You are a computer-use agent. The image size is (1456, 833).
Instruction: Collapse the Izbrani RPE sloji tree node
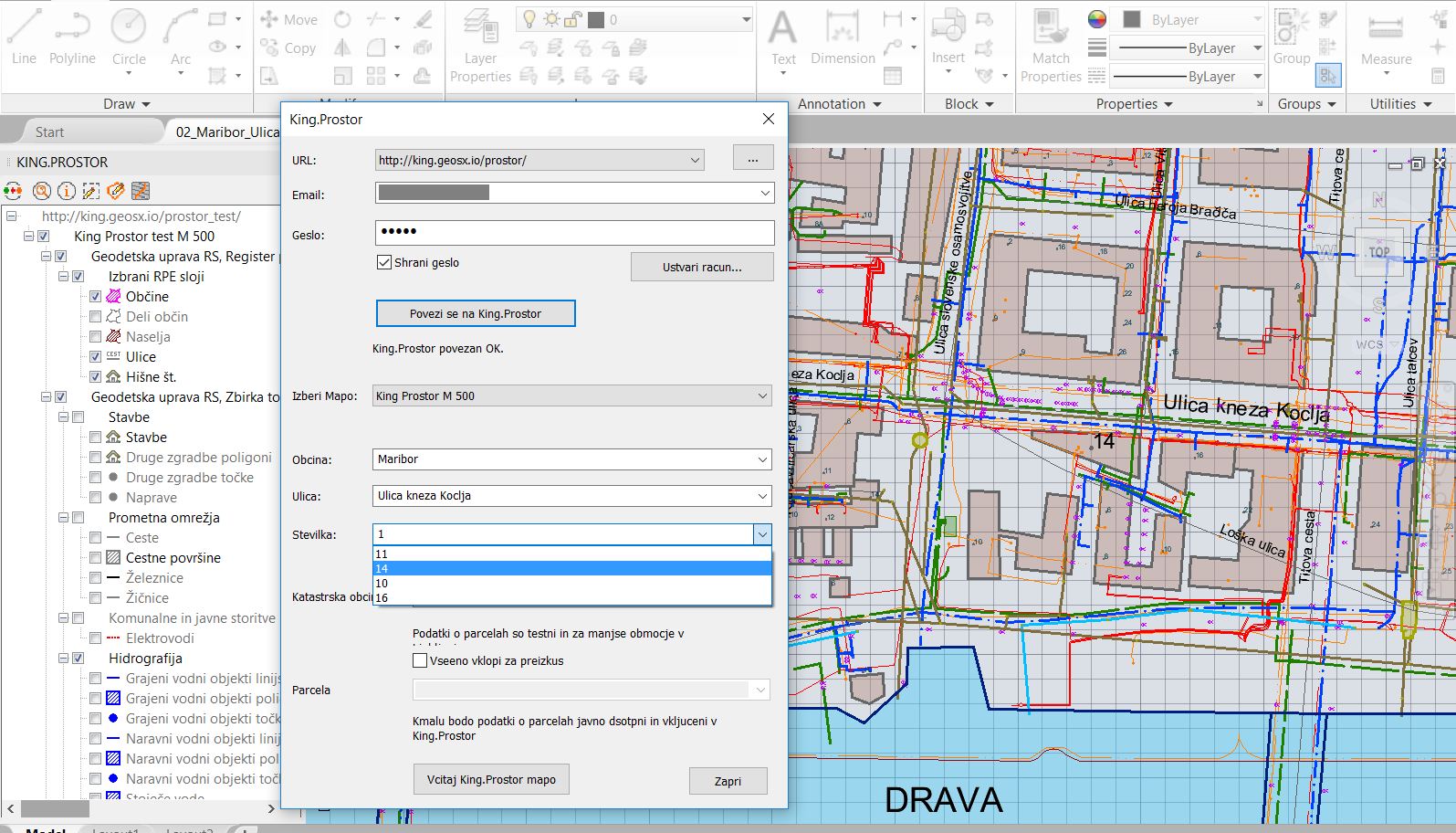[64, 276]
